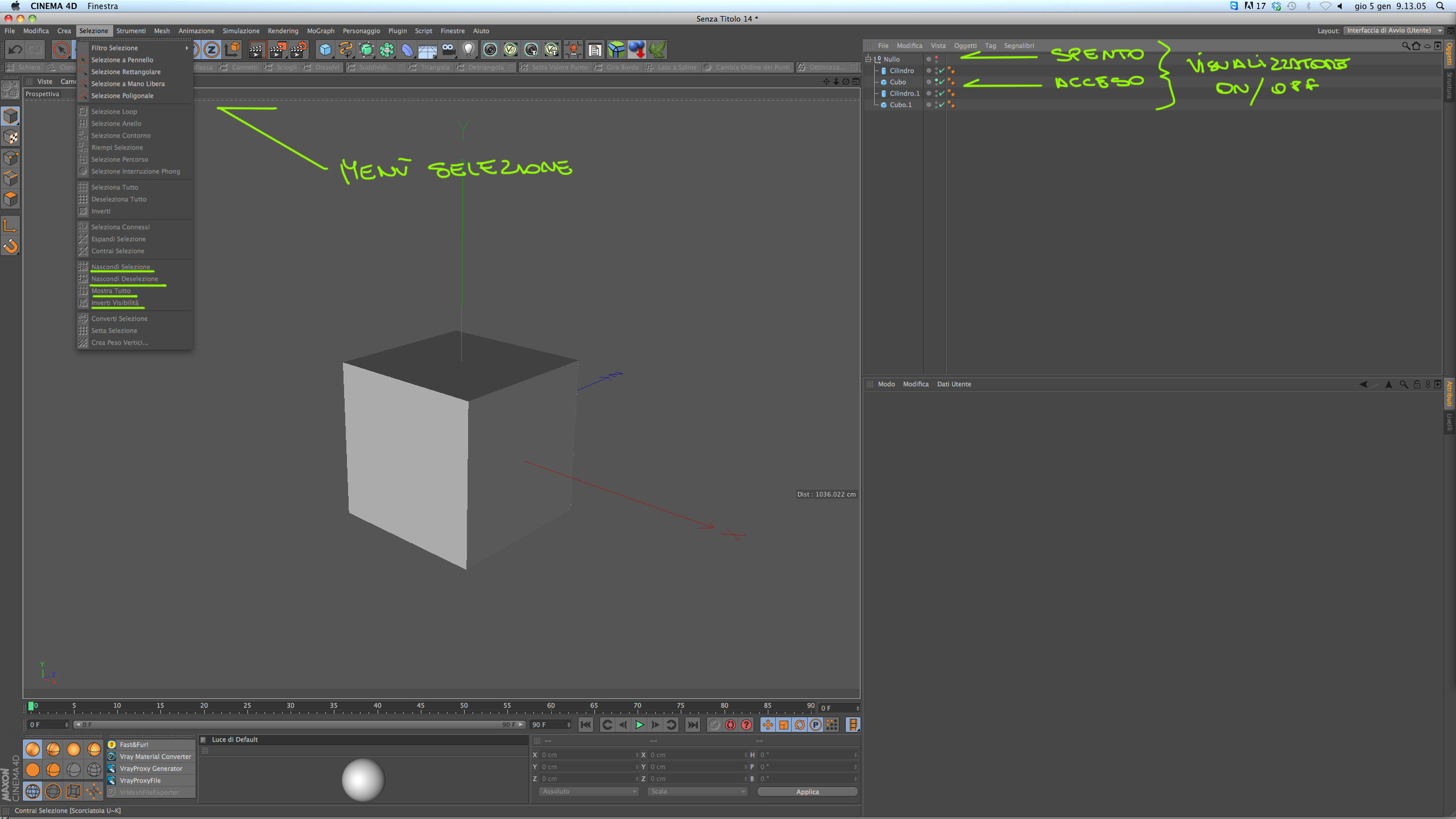Open Render Settings clapperboard with gear

pyautogui.click(x=299, y=50)
